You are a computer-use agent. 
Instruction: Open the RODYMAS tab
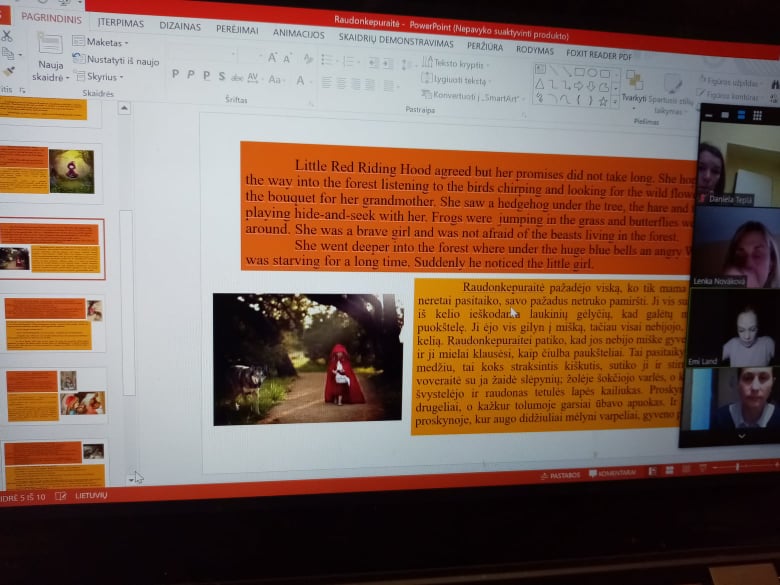(x=535, y=50)
